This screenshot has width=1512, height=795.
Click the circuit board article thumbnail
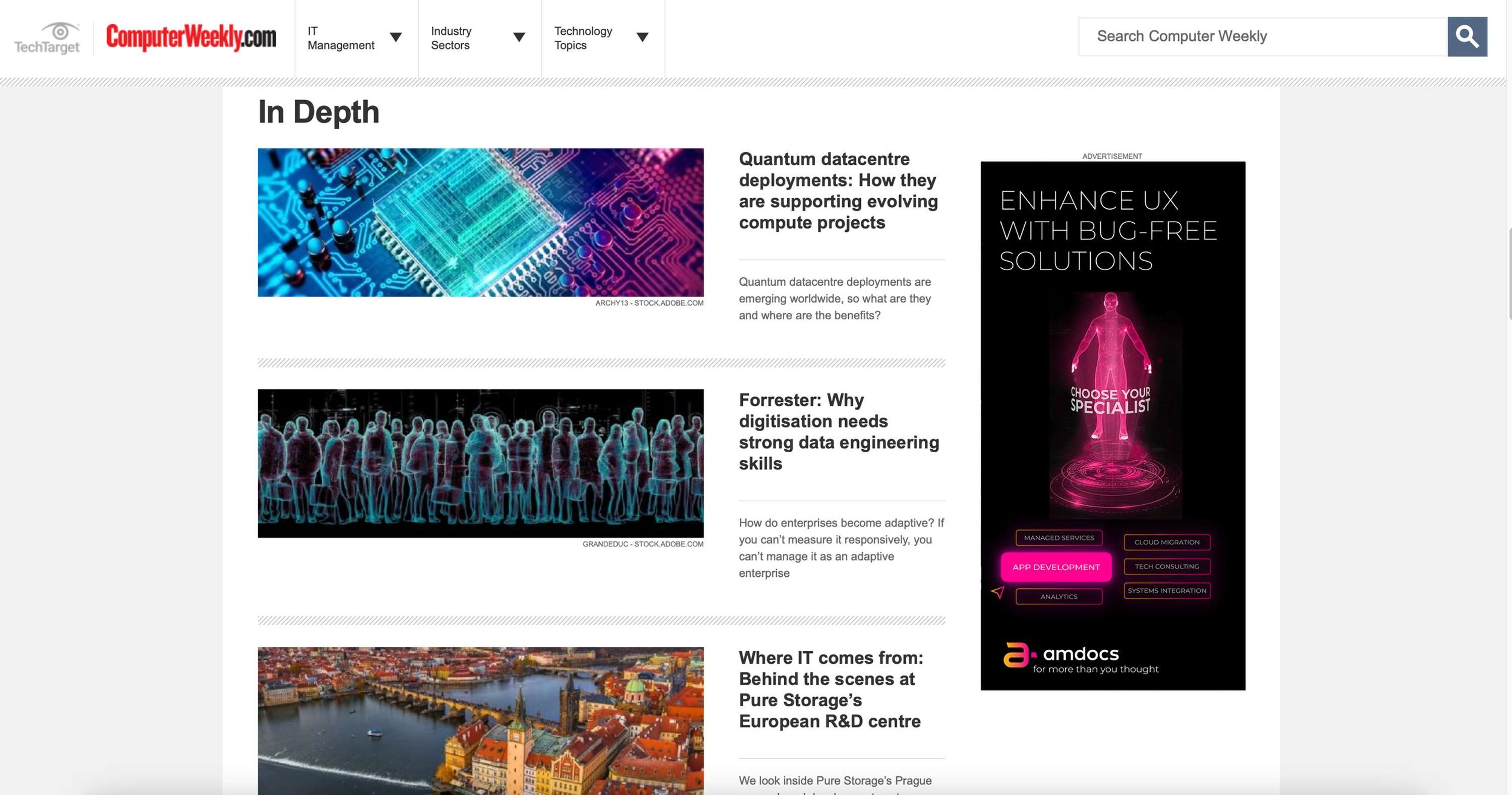(481, 222)
